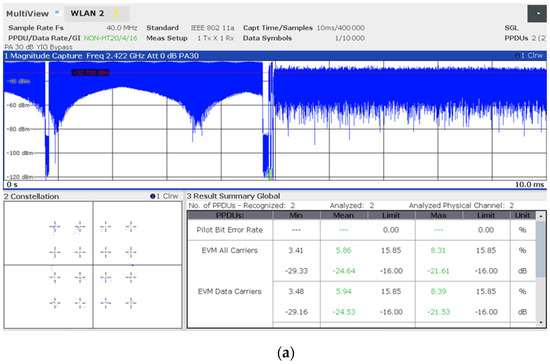
Task: Switch to the MultiView tab
Action: pos(27,14)
